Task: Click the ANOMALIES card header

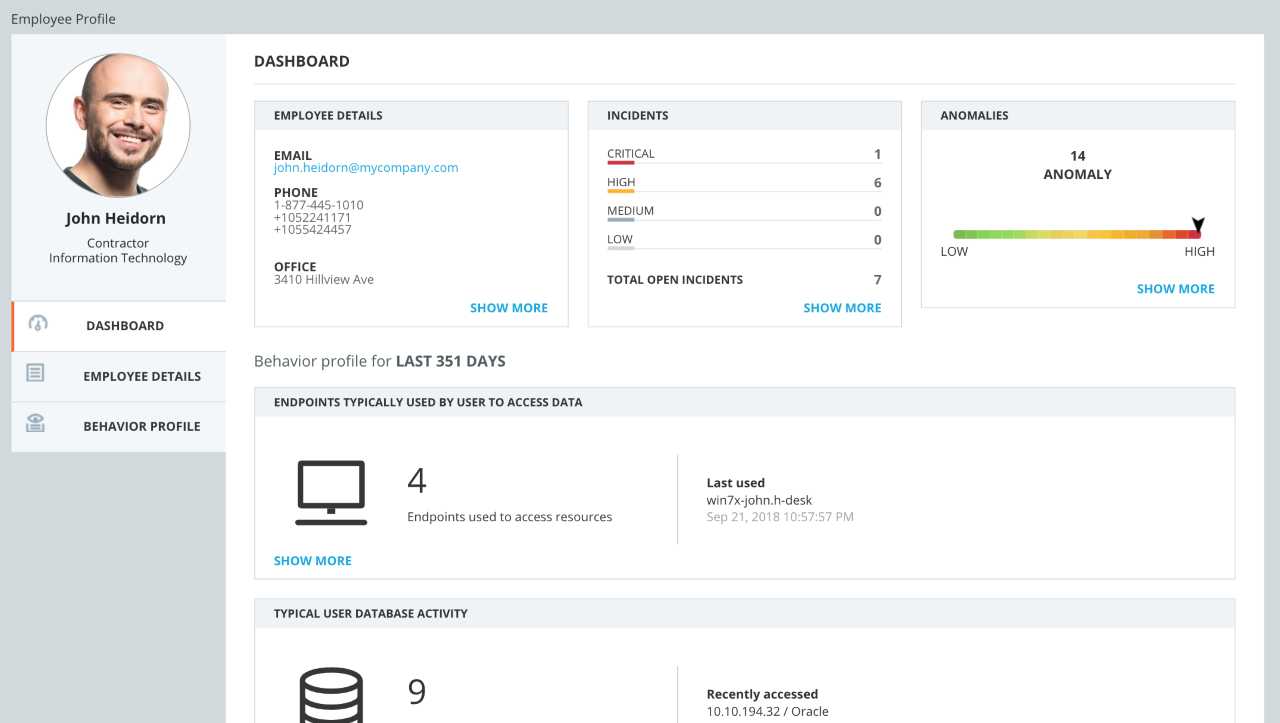Action: 1078,115
